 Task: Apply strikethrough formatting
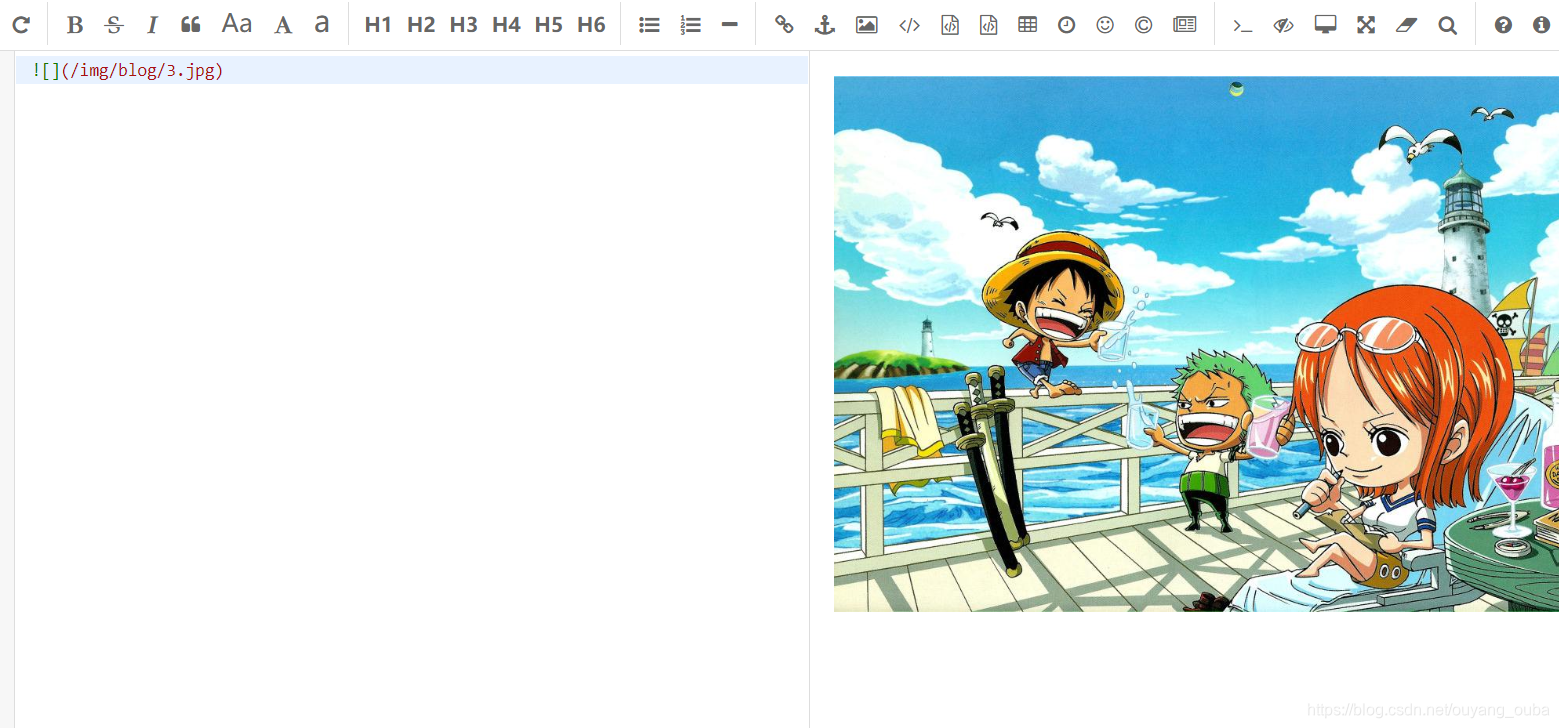click(114, 25)
